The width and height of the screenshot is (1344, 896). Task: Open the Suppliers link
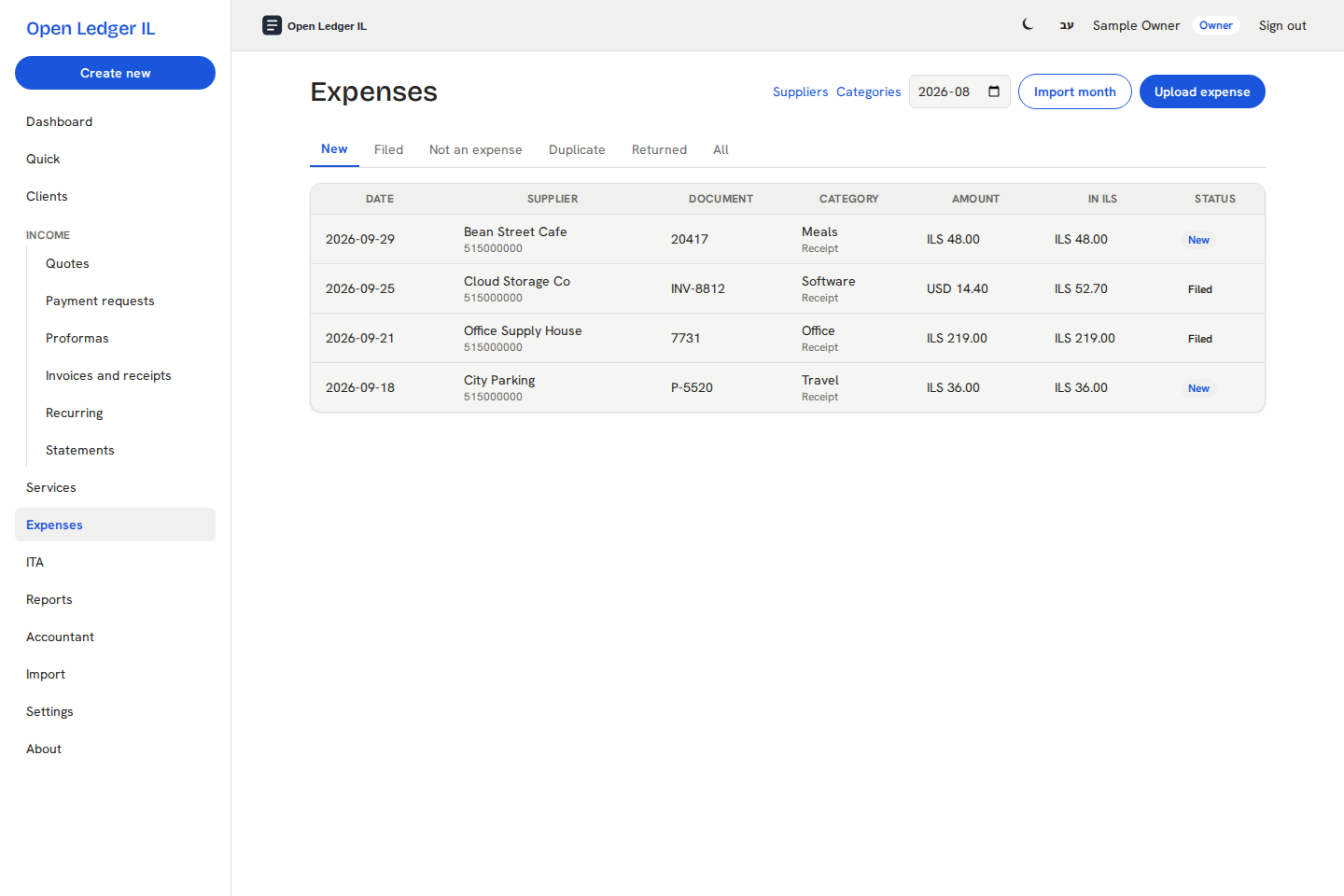800,91
